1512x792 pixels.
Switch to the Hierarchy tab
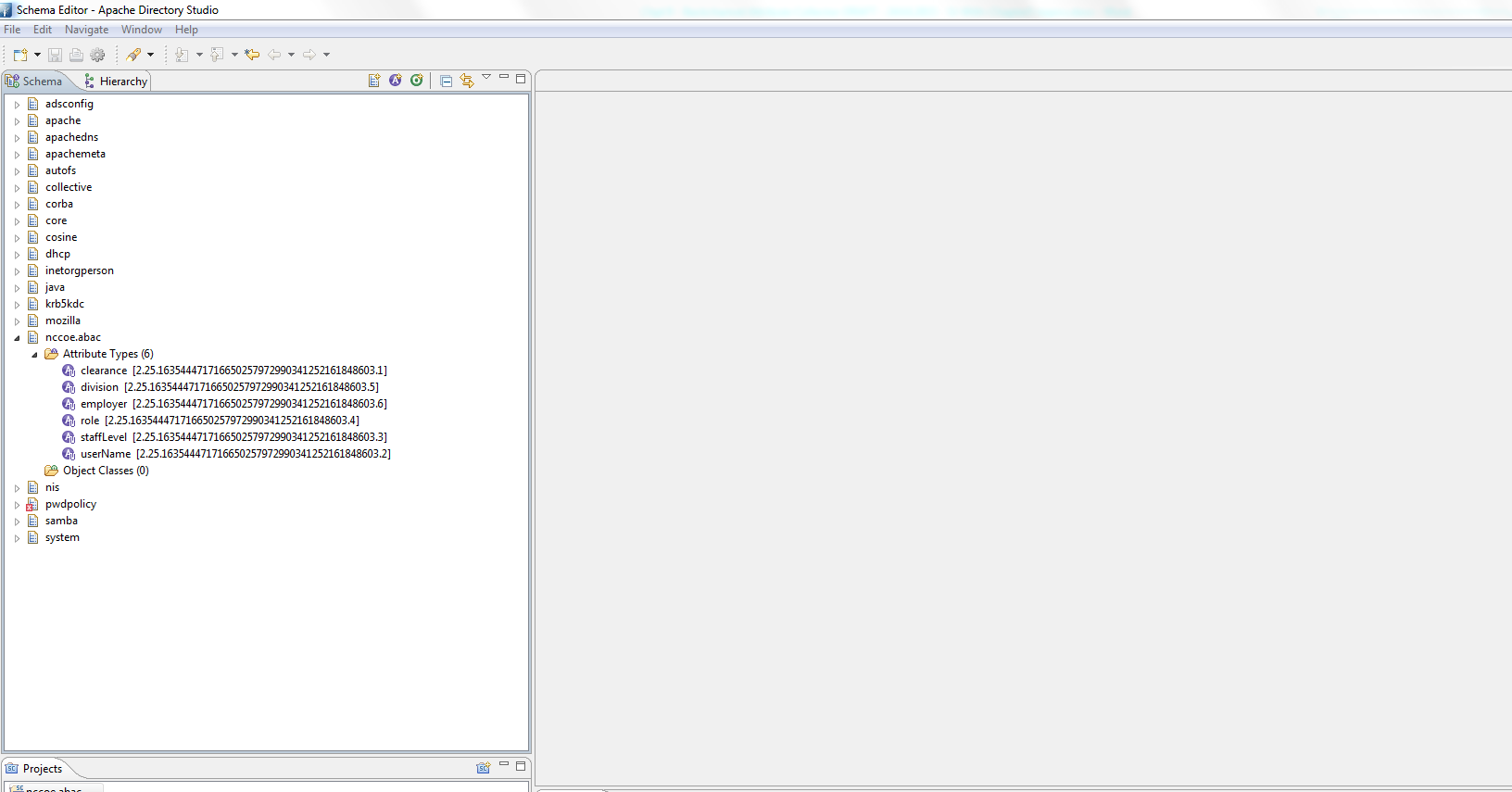[x=116, y=82]
